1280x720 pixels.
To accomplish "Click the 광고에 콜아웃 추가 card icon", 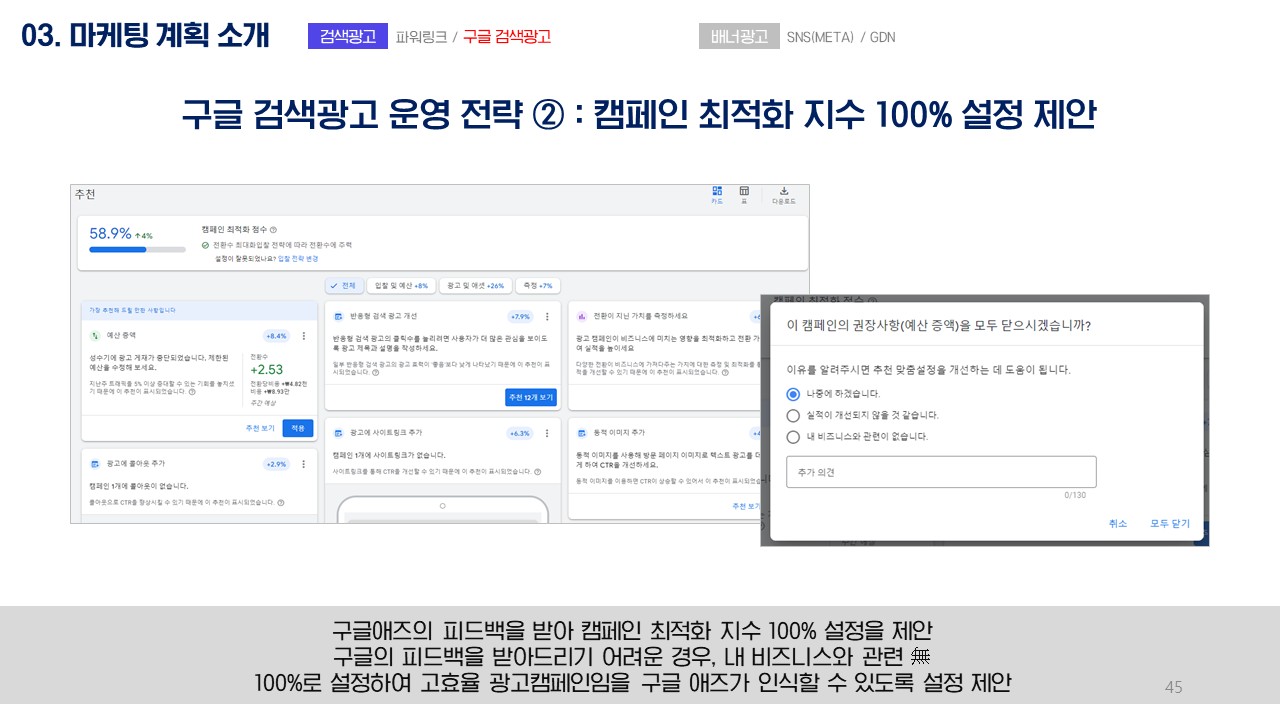I will [95, 464].
